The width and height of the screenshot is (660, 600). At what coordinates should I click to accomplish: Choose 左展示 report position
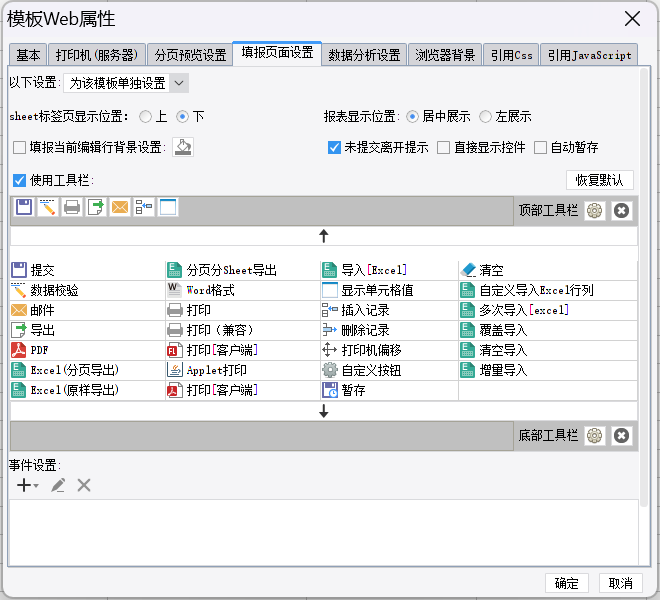[x=485, y=117]
